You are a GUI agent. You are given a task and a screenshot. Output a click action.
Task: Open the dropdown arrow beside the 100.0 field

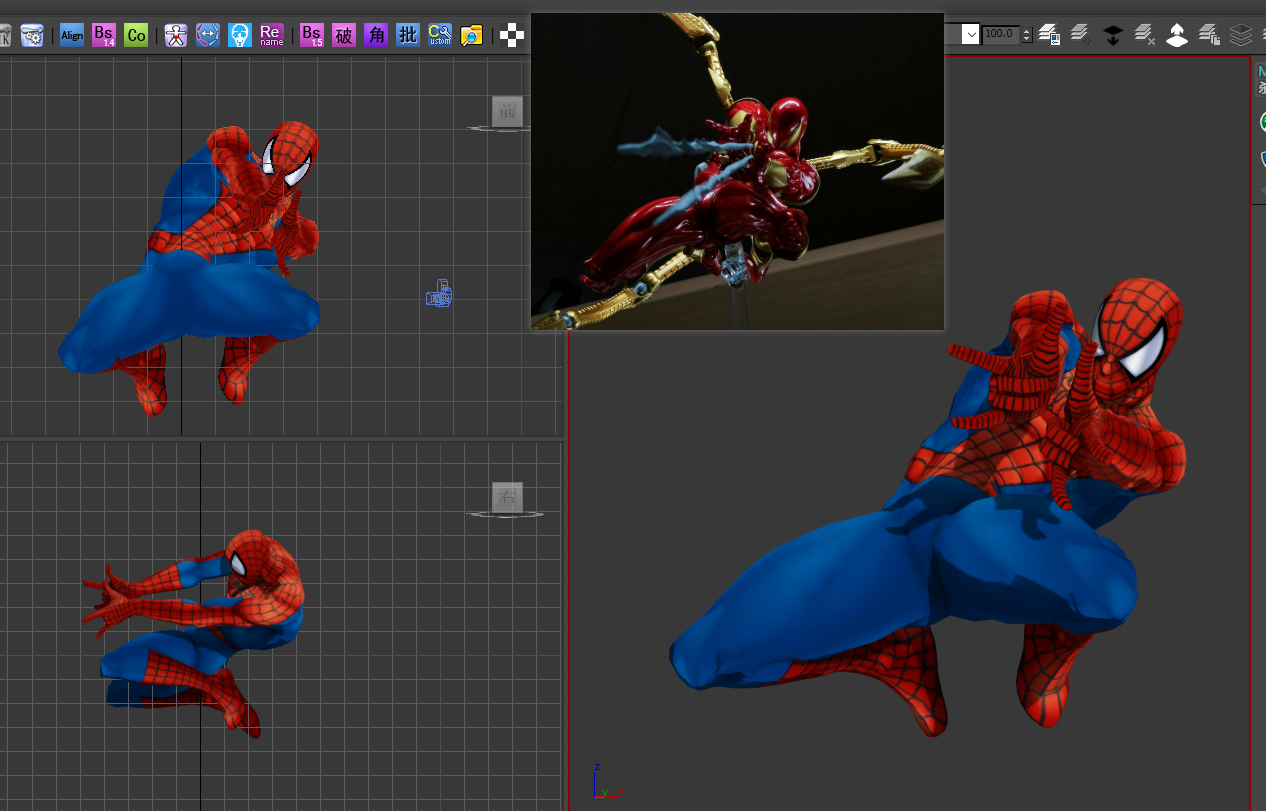[x=970, y=35]
